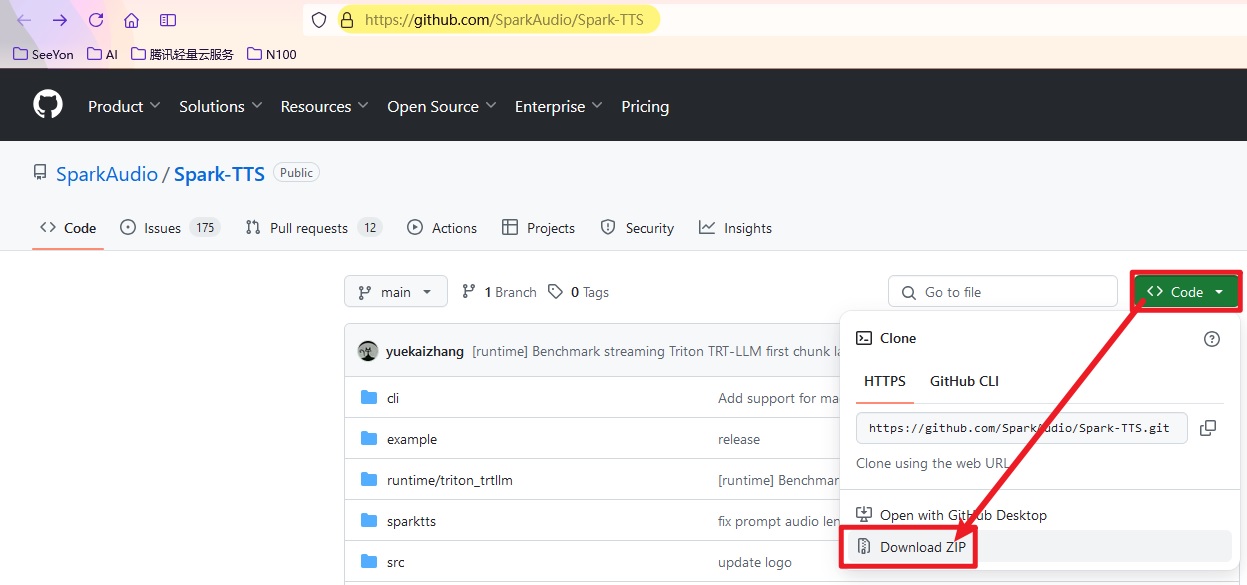View the 0 Tags link

580,292
